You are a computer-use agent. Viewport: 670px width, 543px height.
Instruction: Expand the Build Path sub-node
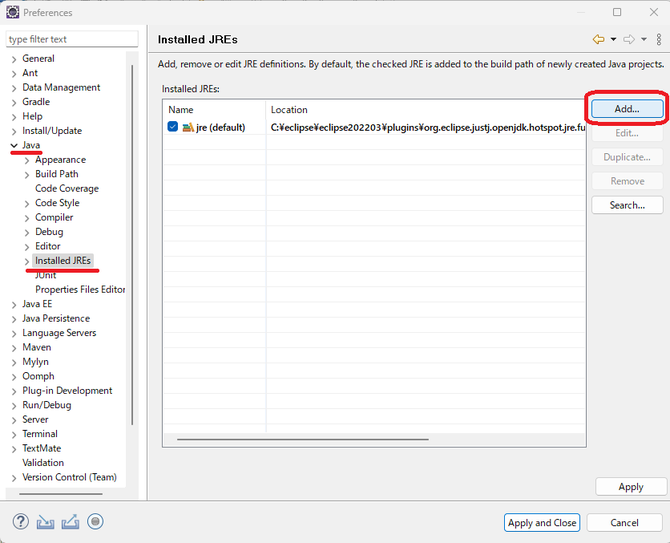27,175
